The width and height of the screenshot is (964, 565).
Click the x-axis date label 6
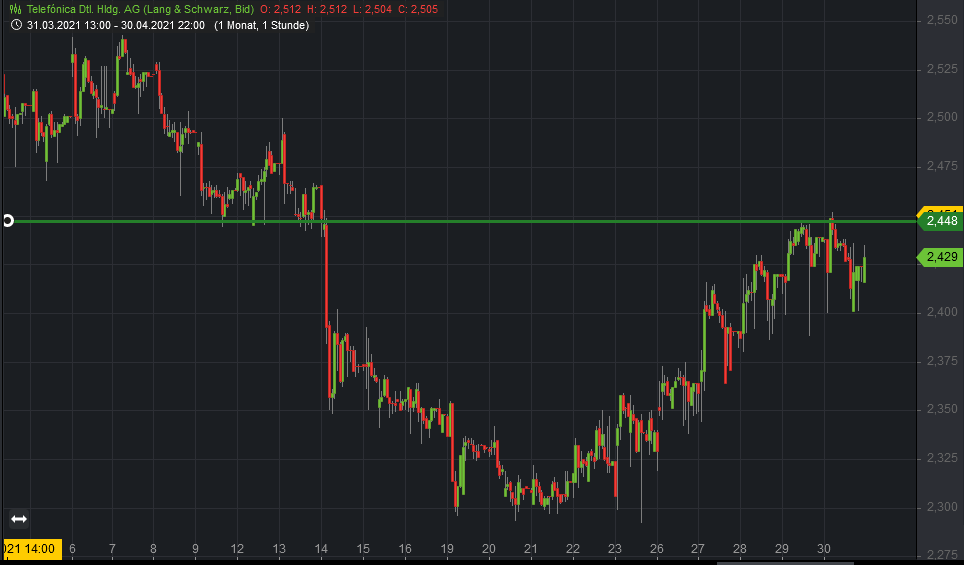pos(73,549)
